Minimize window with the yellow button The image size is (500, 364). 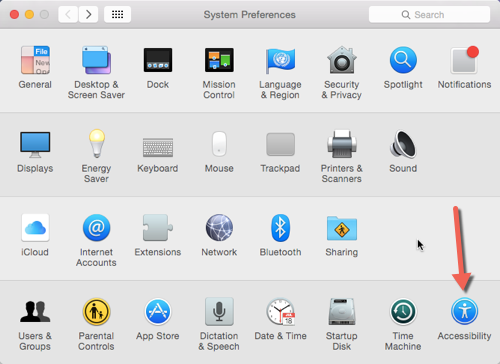[x=29, y=15]
